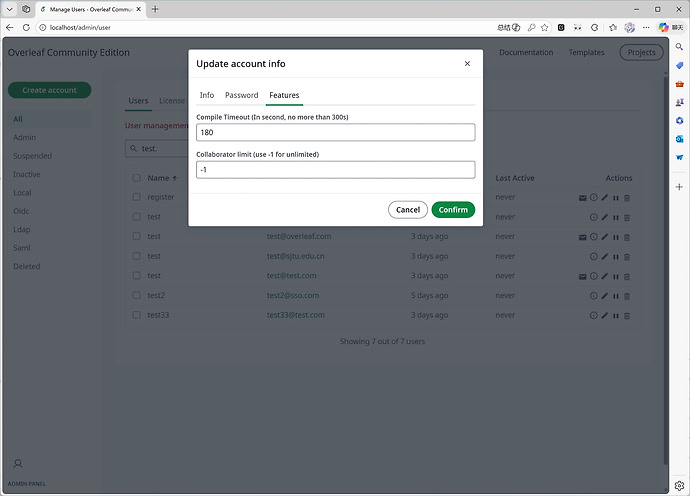The image size is (690, 496).
Task: Filter users by Admin
Action: pos(25,138)
